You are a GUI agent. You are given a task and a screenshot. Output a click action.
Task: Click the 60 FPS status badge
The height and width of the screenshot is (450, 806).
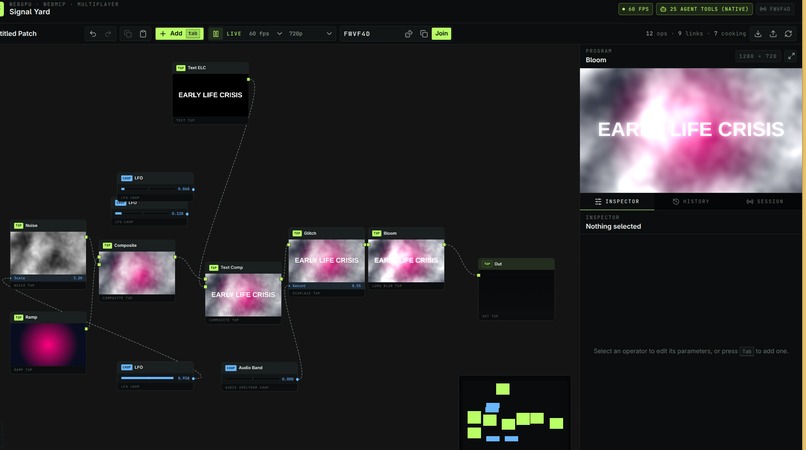pyautogui.click(x=635, y=9)
